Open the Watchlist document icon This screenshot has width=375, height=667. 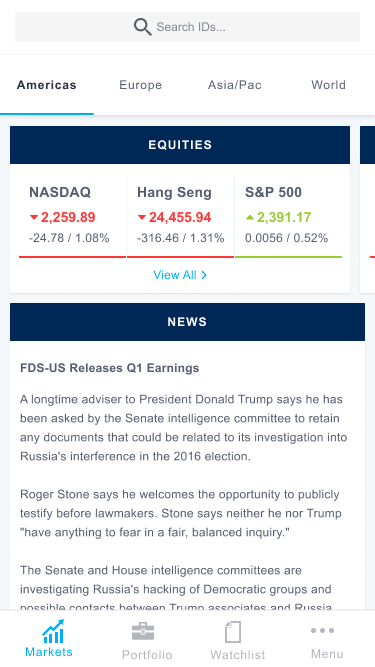pyautogui.click(x=233, y=632)
